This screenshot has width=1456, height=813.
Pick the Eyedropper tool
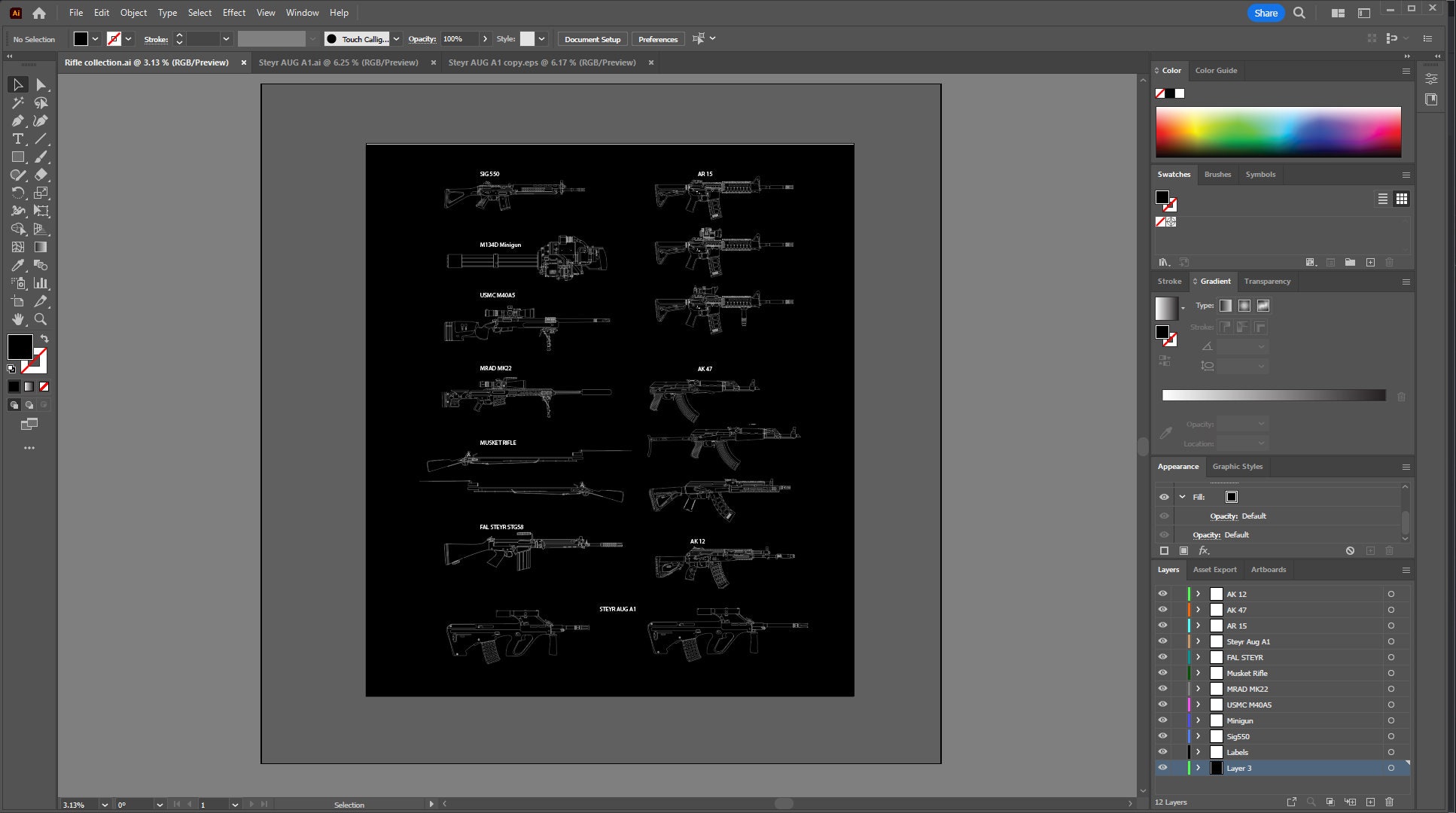point(18,265)
